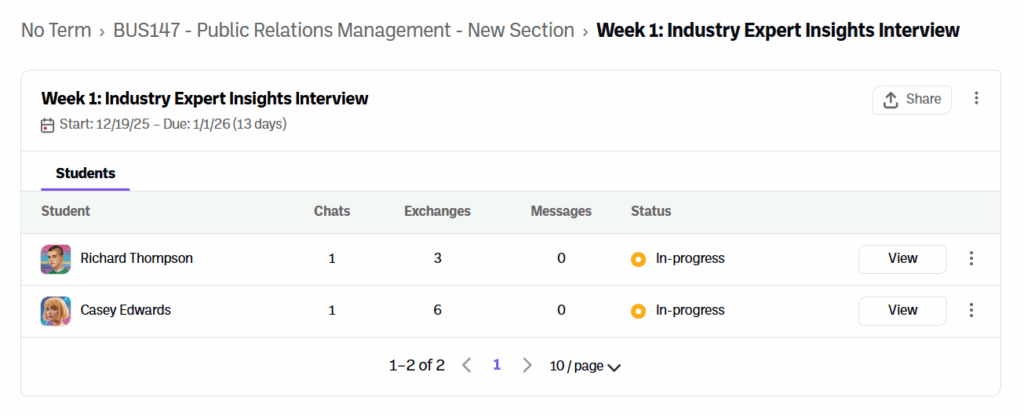View Casey Edwards' submission

pos(902,310)
